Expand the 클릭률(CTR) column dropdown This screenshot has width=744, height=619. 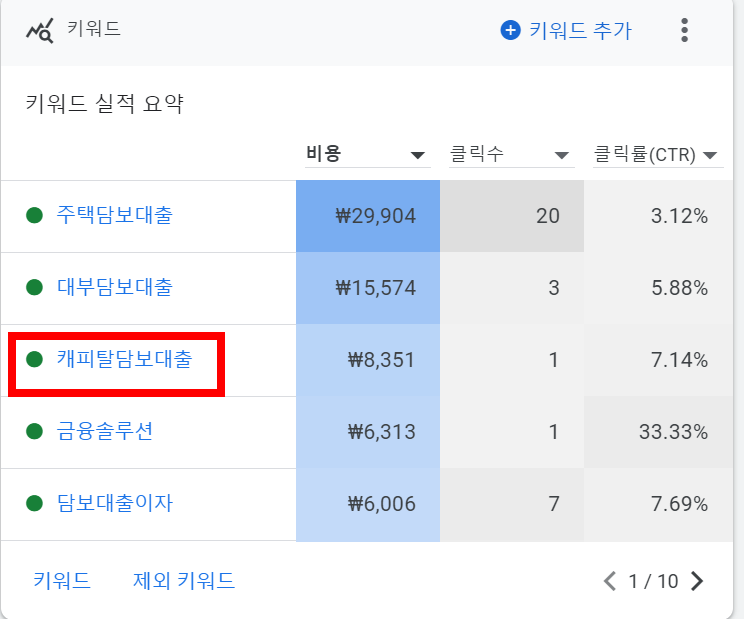click(x=710, y=155)
